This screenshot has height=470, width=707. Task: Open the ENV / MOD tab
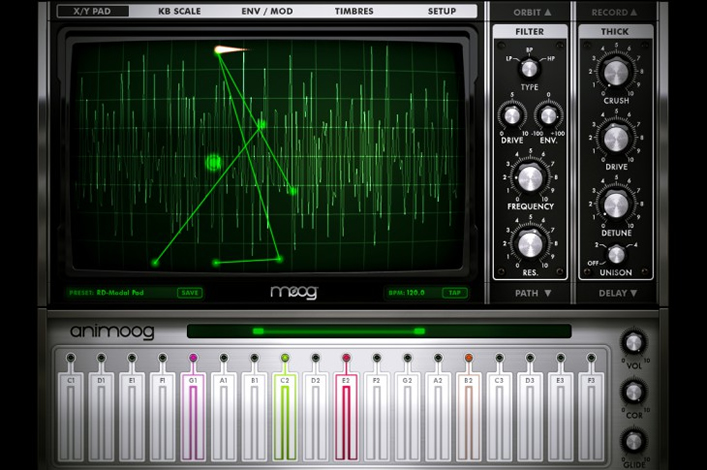[267, 11]
